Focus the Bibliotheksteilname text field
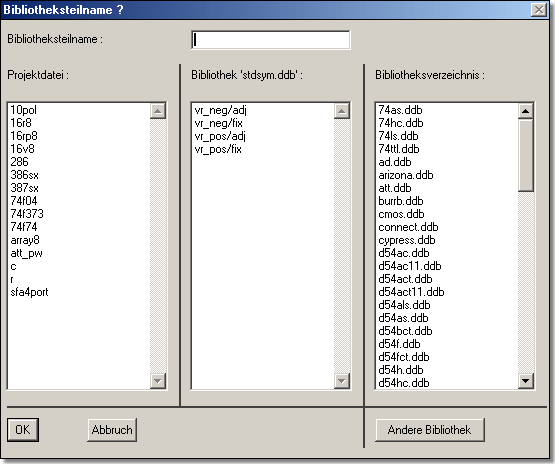Screen dimensions: 555x464 (x=271, y=40)
